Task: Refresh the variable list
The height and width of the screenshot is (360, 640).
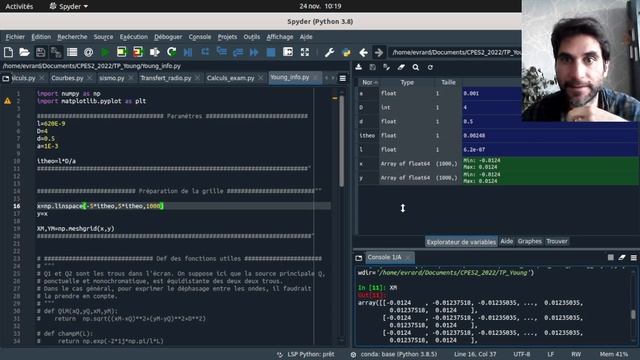Action: (430, 67)
